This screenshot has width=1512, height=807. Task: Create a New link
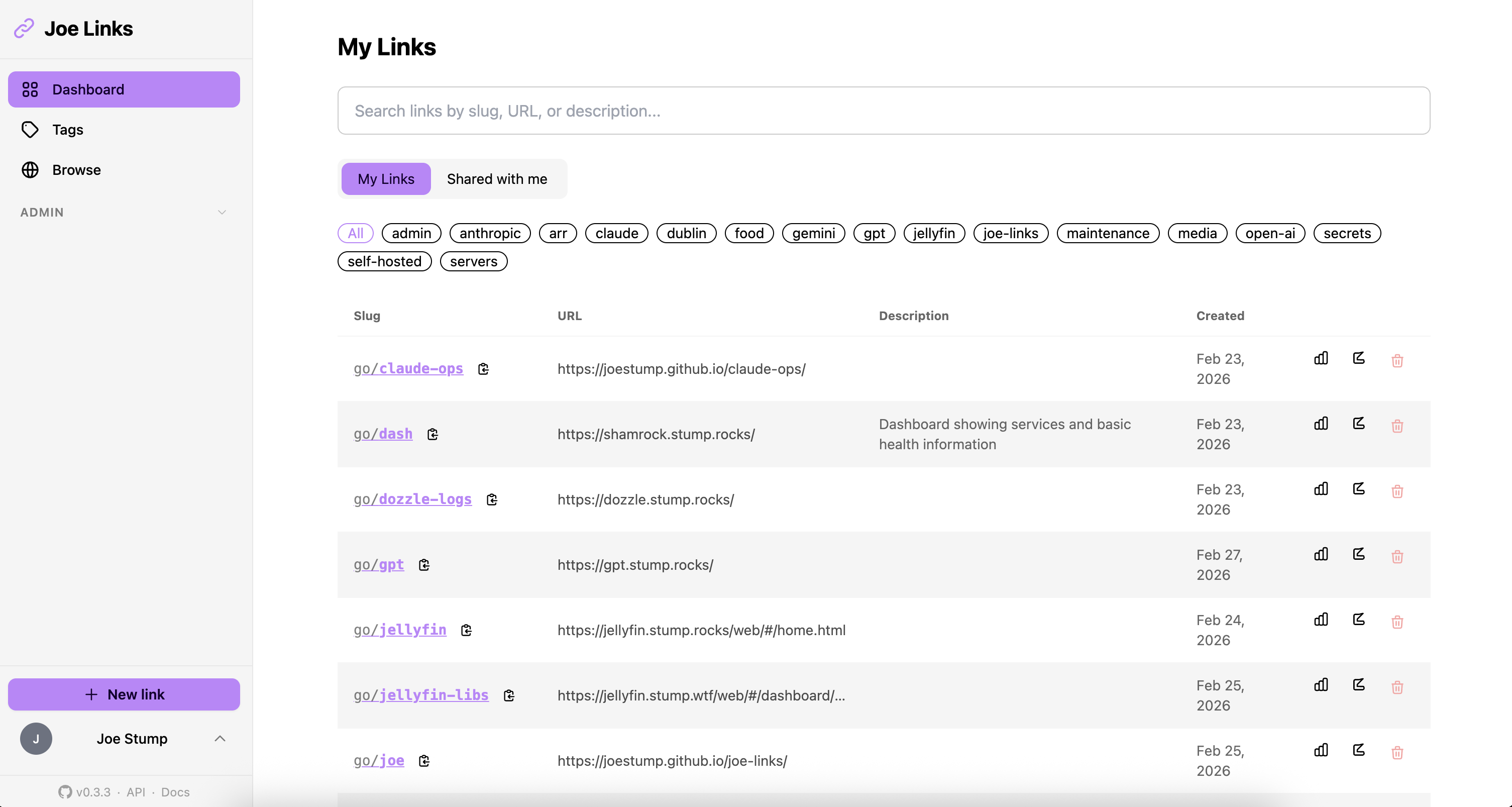click(123, 694)
